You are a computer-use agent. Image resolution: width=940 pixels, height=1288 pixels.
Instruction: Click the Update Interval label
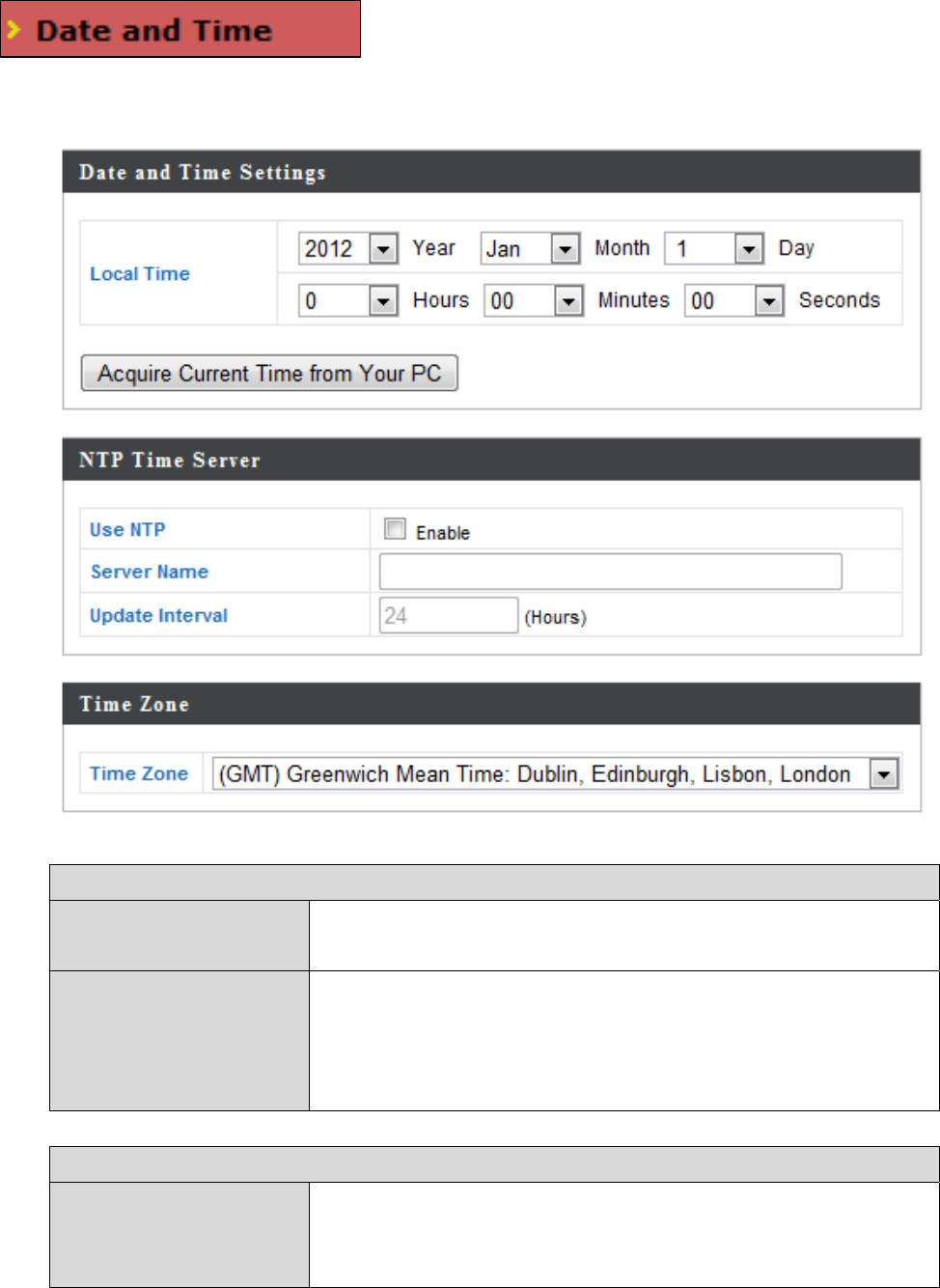tap(159, 616)
